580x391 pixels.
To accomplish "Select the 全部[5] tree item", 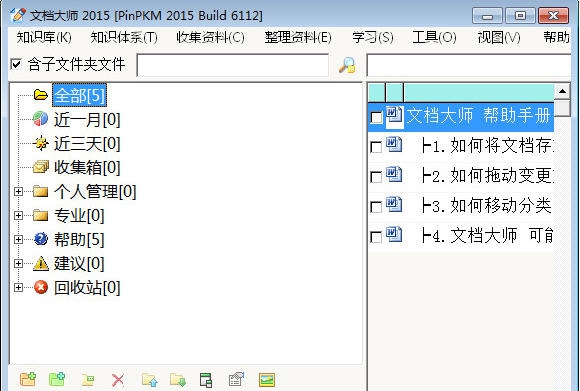I will coord(80,95).
